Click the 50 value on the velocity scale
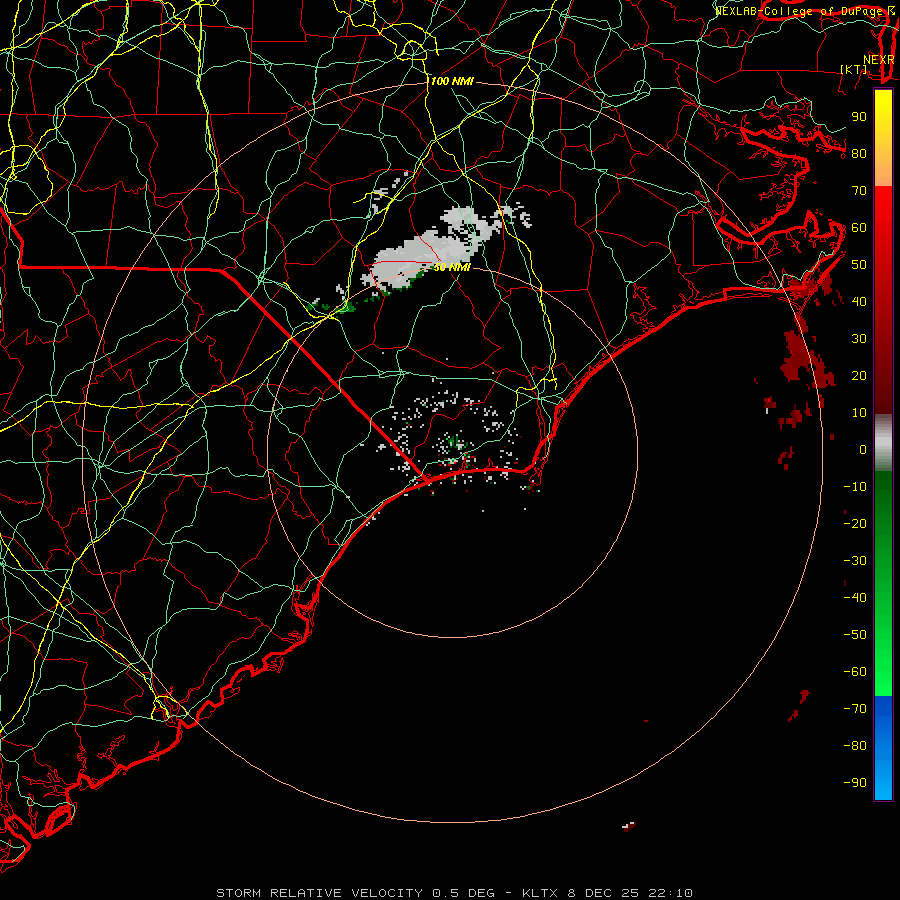 coord(859,265)
